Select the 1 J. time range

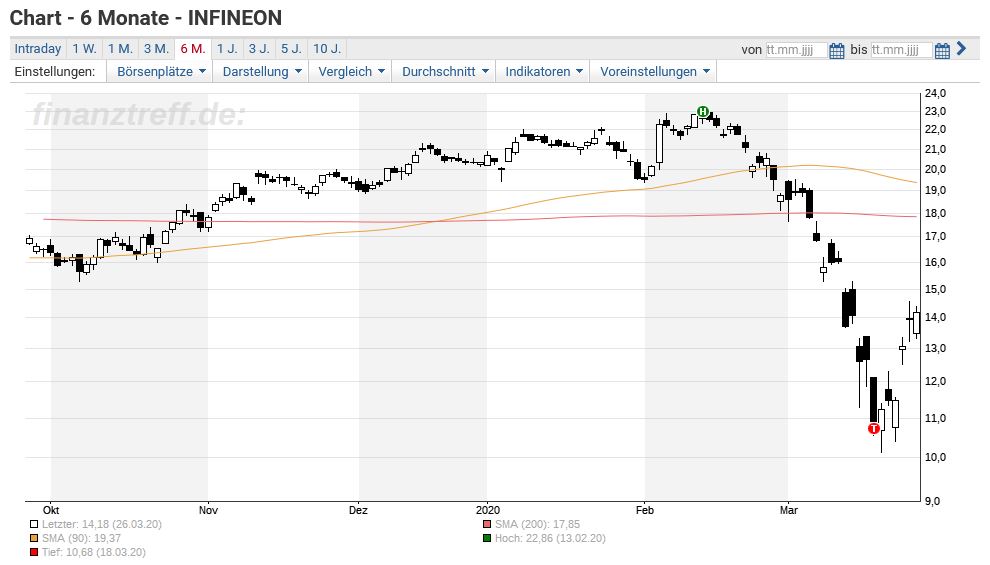[x=227, y=49]
